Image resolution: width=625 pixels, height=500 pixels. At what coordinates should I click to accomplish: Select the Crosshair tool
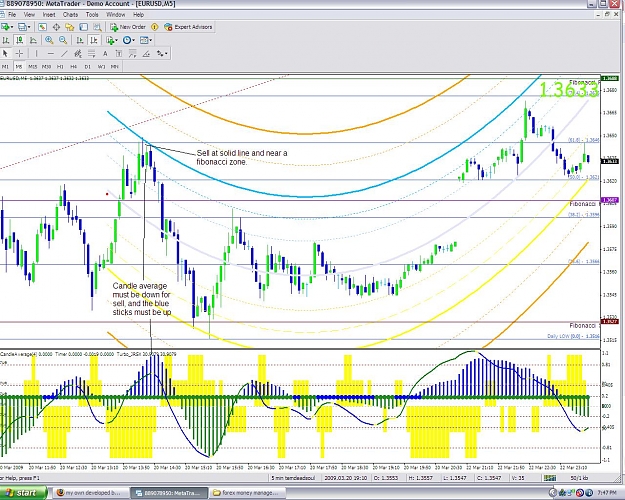19,53
